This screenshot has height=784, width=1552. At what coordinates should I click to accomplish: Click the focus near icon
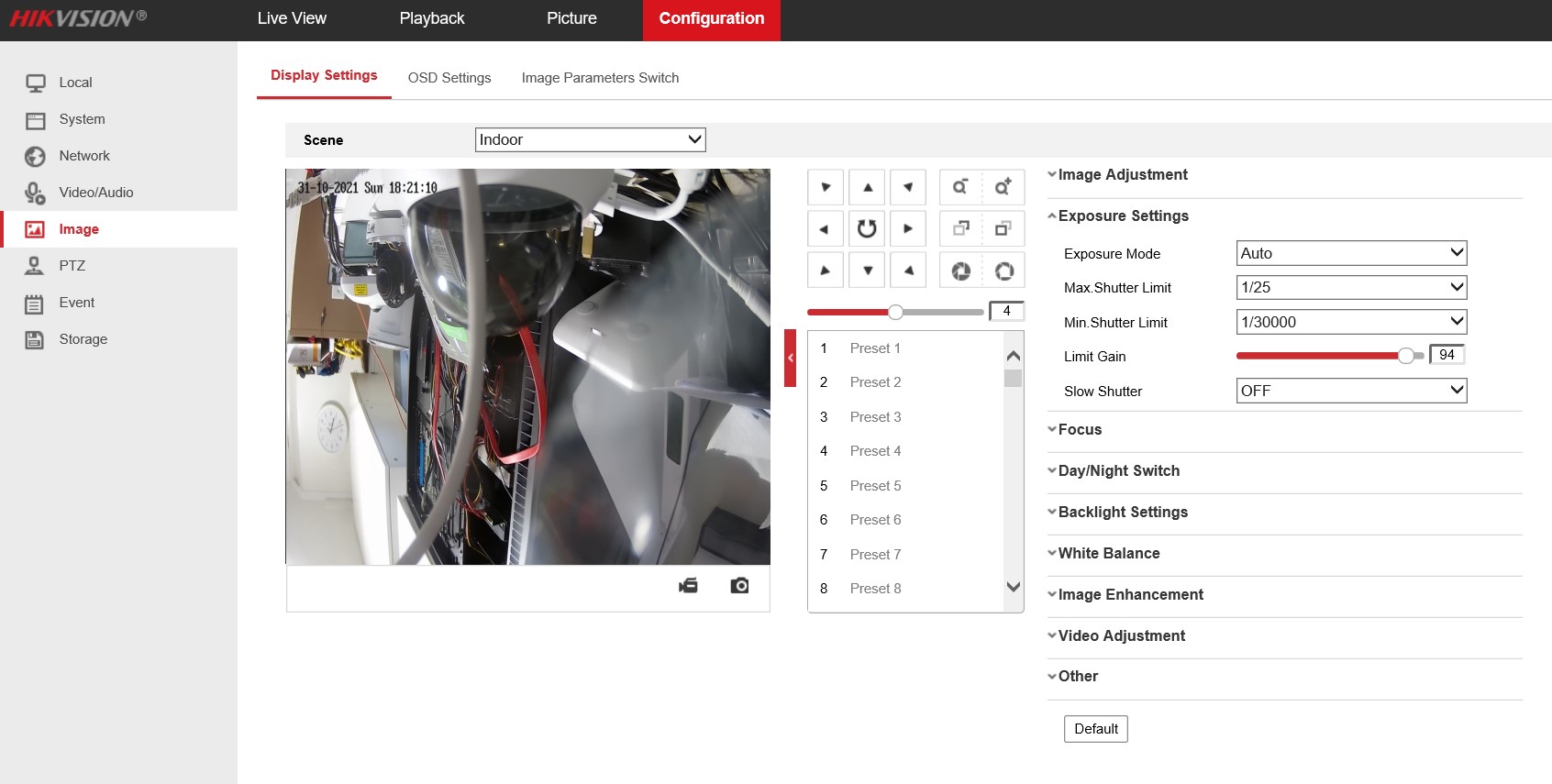[960, 228]
